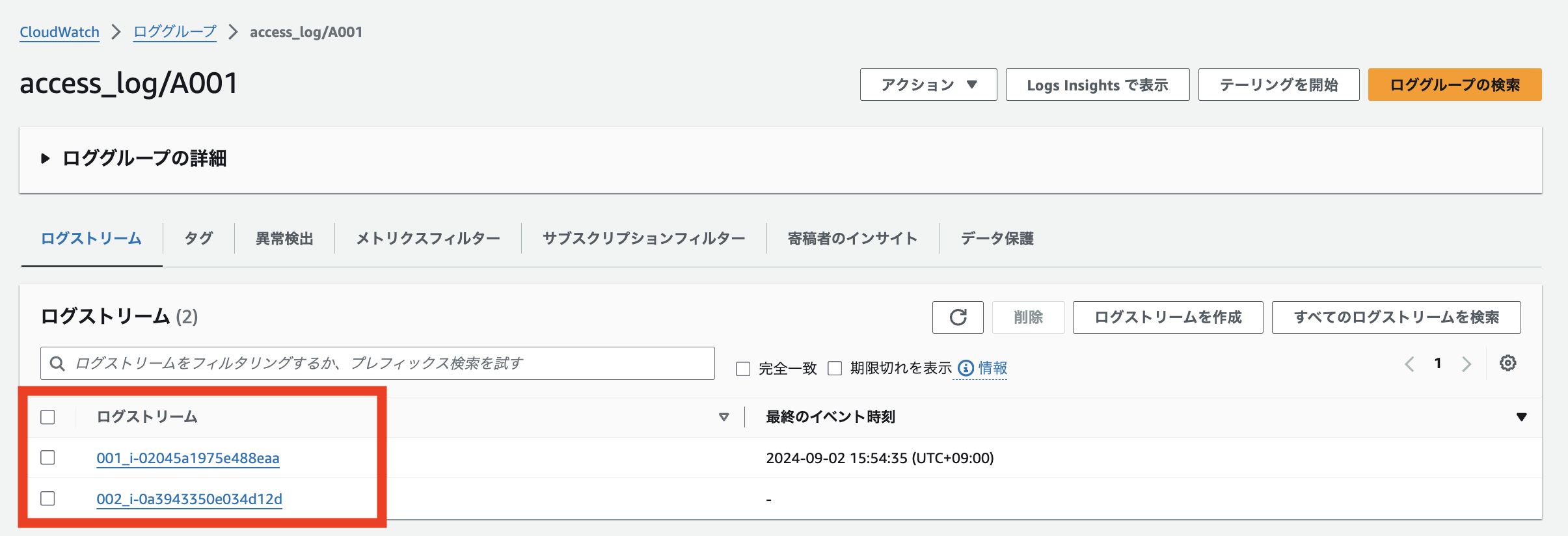Screen dimensions: 1568x536
Task: Open the アクション dropdown menu
Action: click(x=928, y=85)
